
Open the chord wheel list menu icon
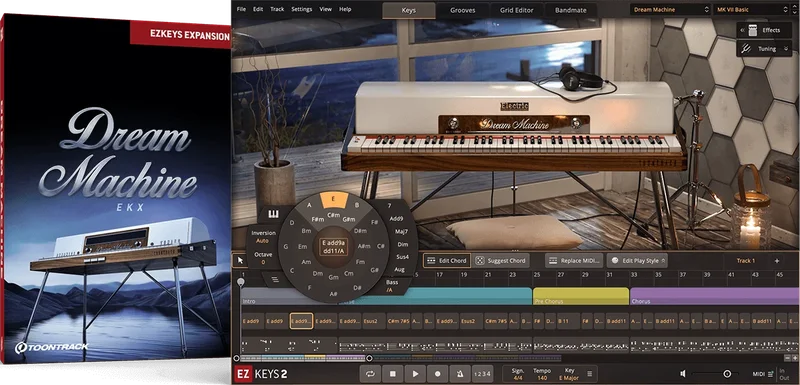[x=274, y=279]
